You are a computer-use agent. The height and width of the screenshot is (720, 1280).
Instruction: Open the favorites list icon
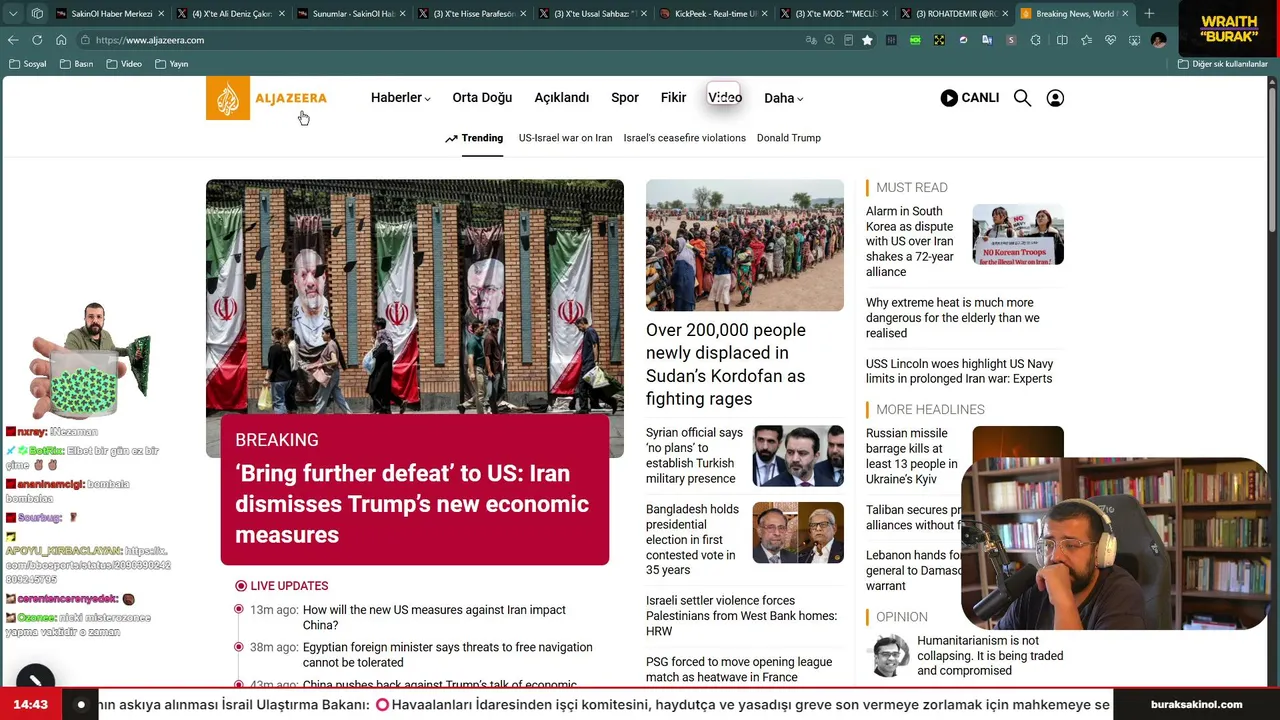point(1086,40)
